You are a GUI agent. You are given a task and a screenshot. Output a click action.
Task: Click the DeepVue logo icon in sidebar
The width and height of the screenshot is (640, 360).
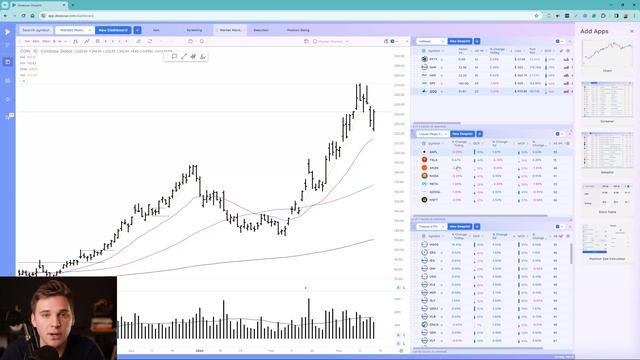pos(7,31)
